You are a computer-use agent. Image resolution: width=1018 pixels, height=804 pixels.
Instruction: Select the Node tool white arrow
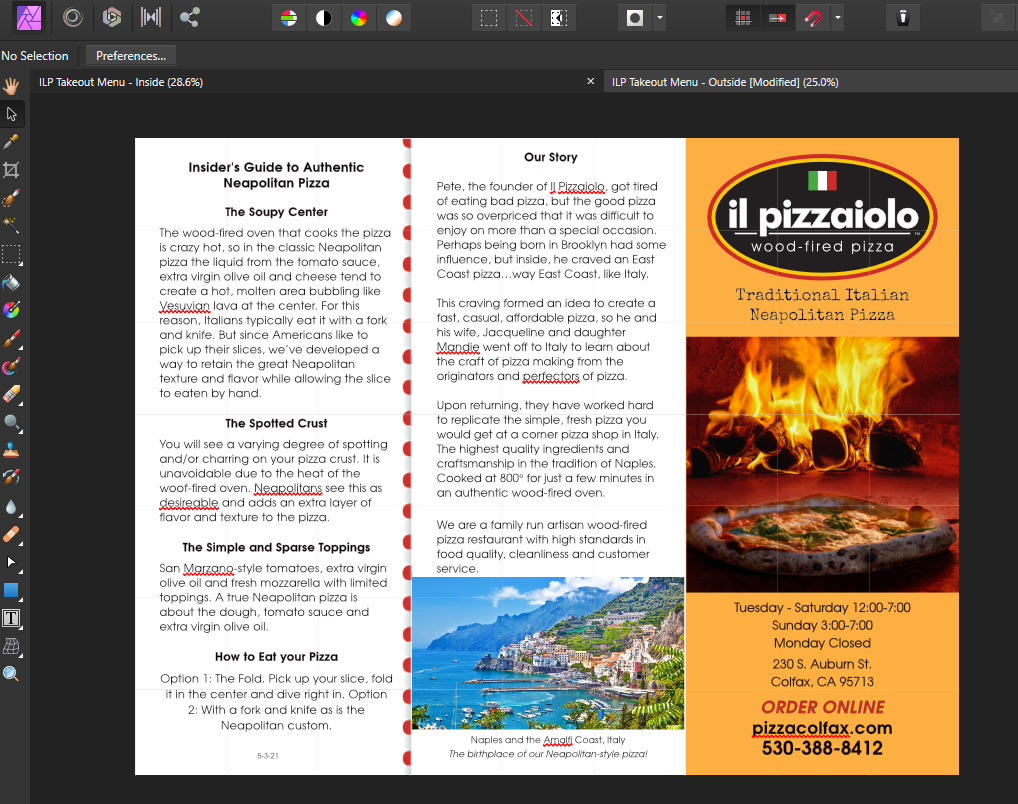(11, 562)
